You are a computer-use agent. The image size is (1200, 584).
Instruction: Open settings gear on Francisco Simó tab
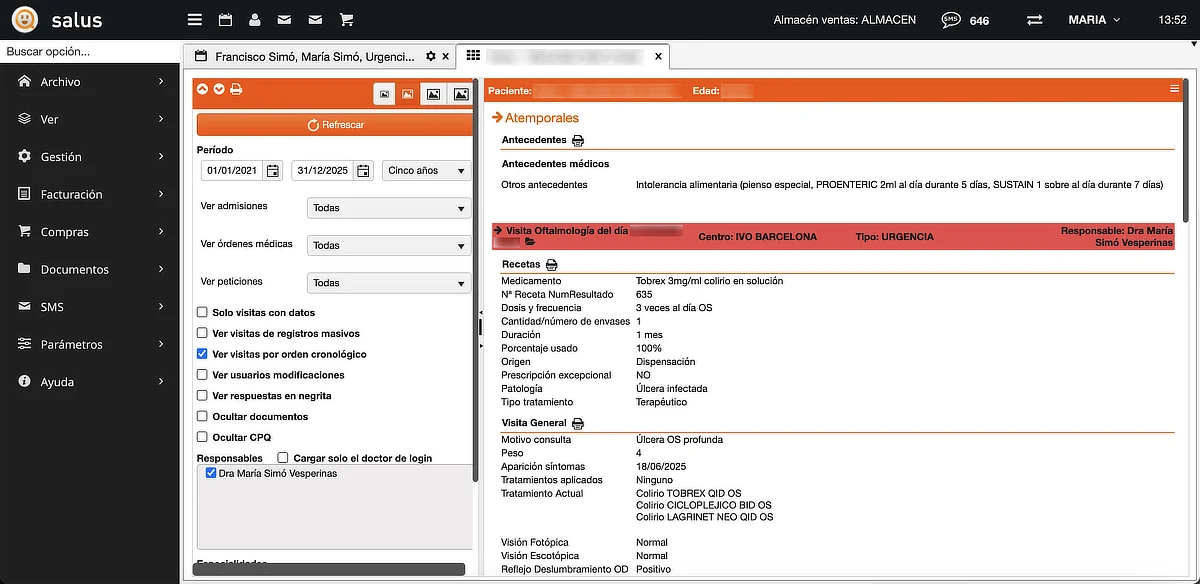coord(431,57)
